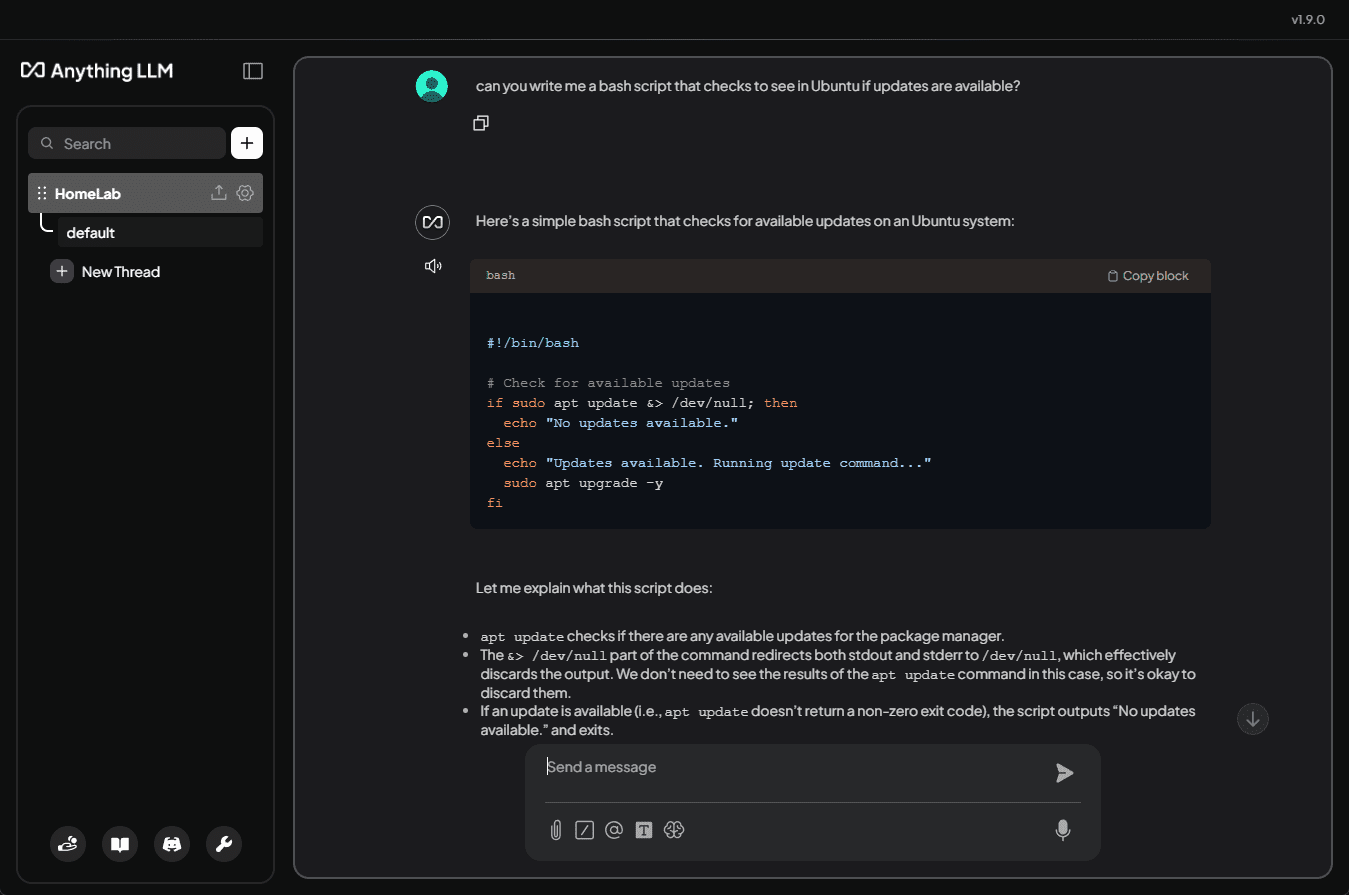Click the support hand-with-coin icon
The width and height of the screenshot is (1349, 895).
tap(68, 845)
